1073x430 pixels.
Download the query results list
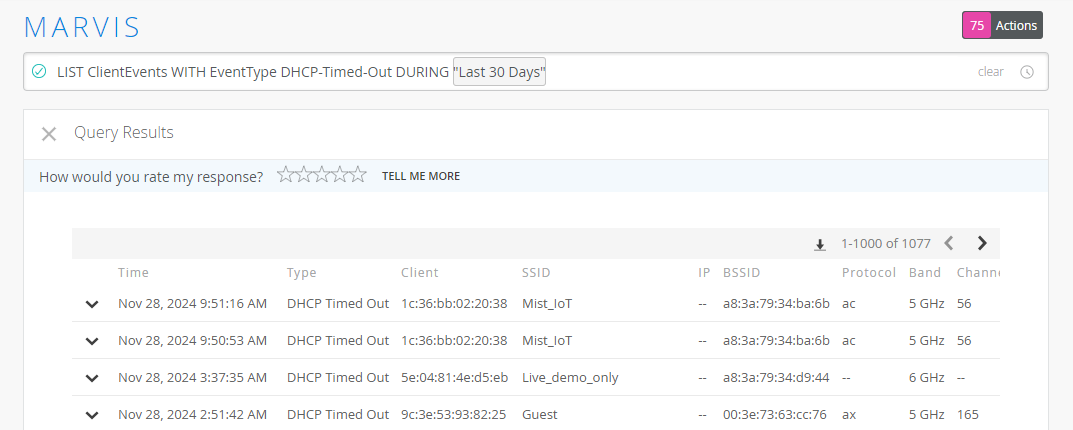tap(820, 244)
